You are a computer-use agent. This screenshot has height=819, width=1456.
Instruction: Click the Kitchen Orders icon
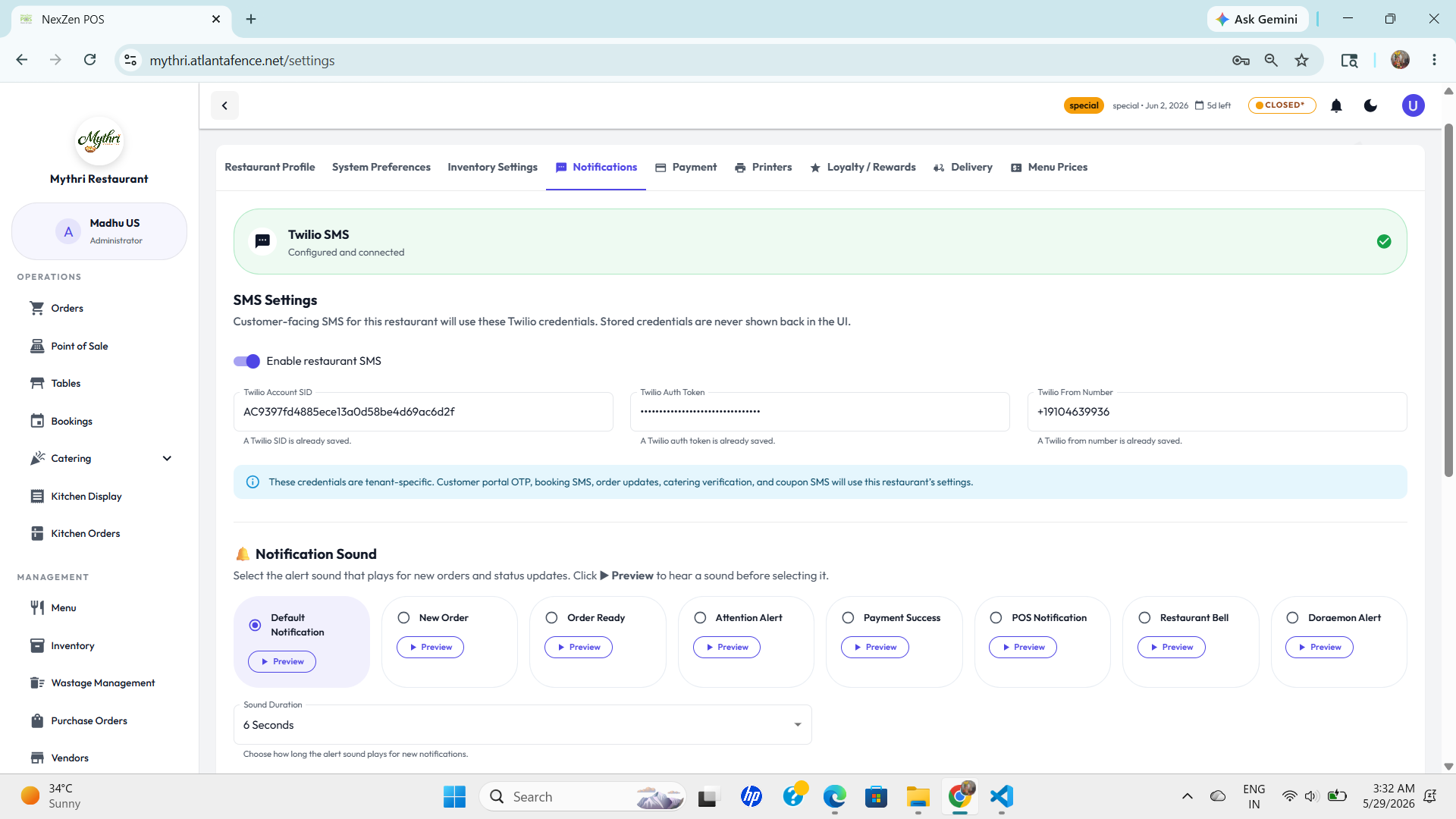pyautogui.click(x=36, y=533)
